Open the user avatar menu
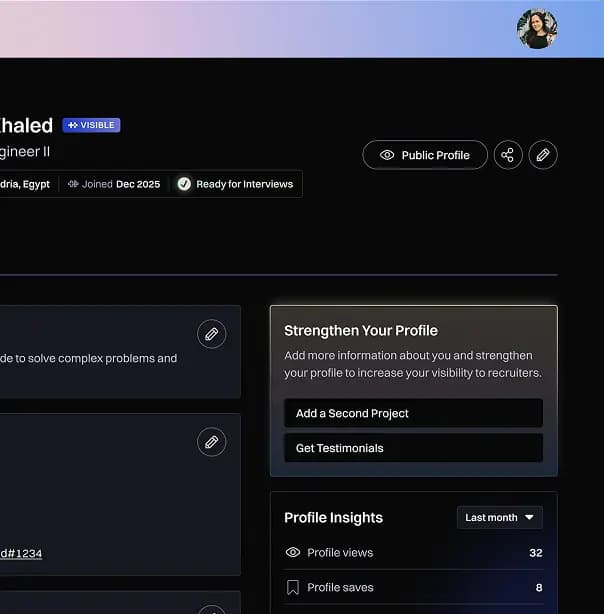The image size is (604, 614). [x=537, y=29]
